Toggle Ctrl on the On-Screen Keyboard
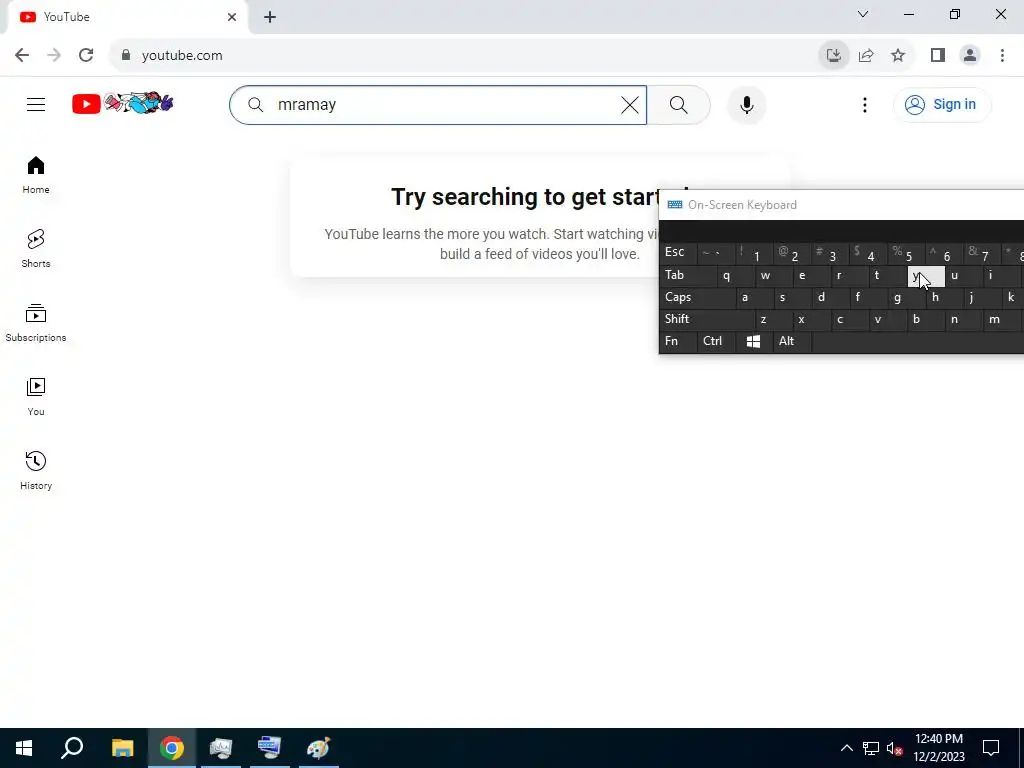Viewport: 1024px width, 768px height. 716,342
